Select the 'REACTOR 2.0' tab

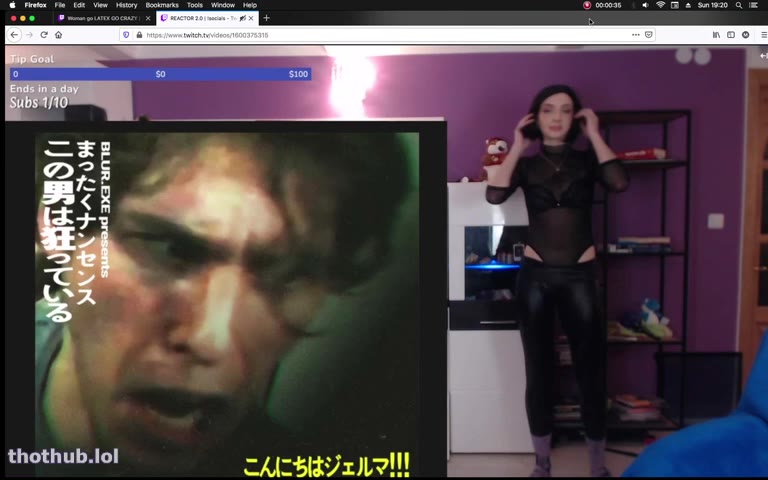208,18
